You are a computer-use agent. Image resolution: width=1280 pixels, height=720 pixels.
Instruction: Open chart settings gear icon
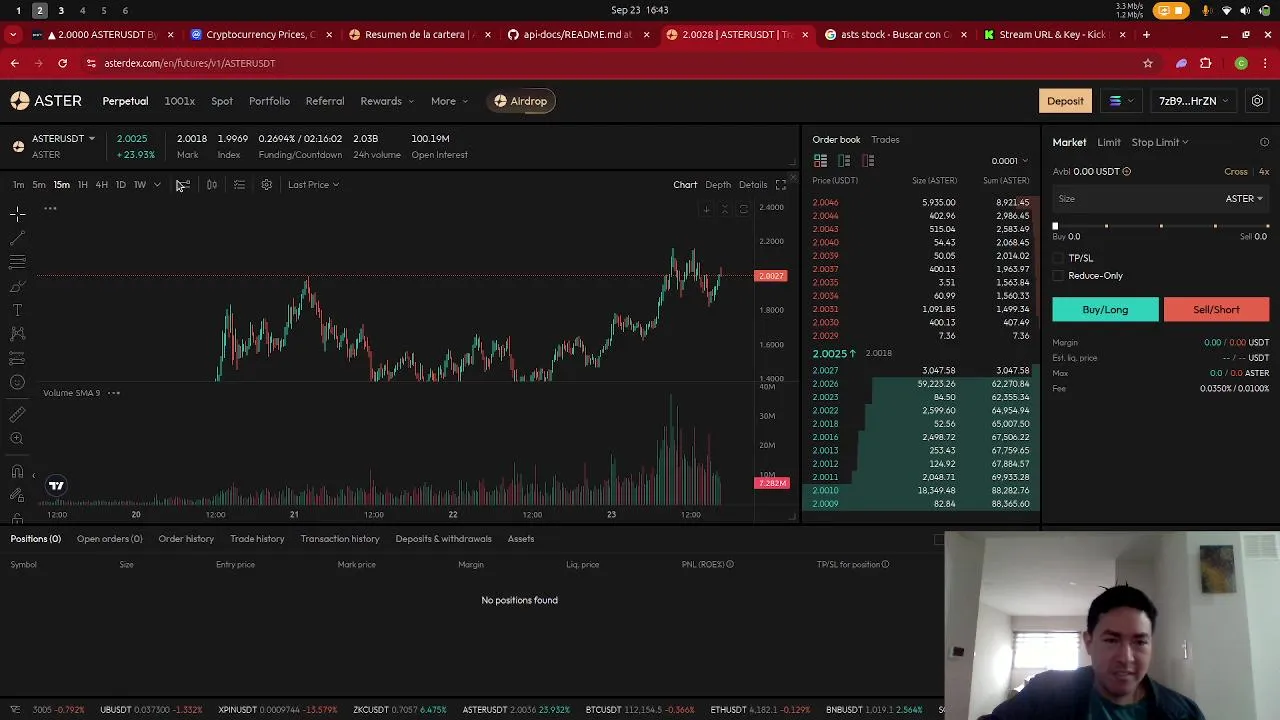pyautogui.click(x=266, y=185)
